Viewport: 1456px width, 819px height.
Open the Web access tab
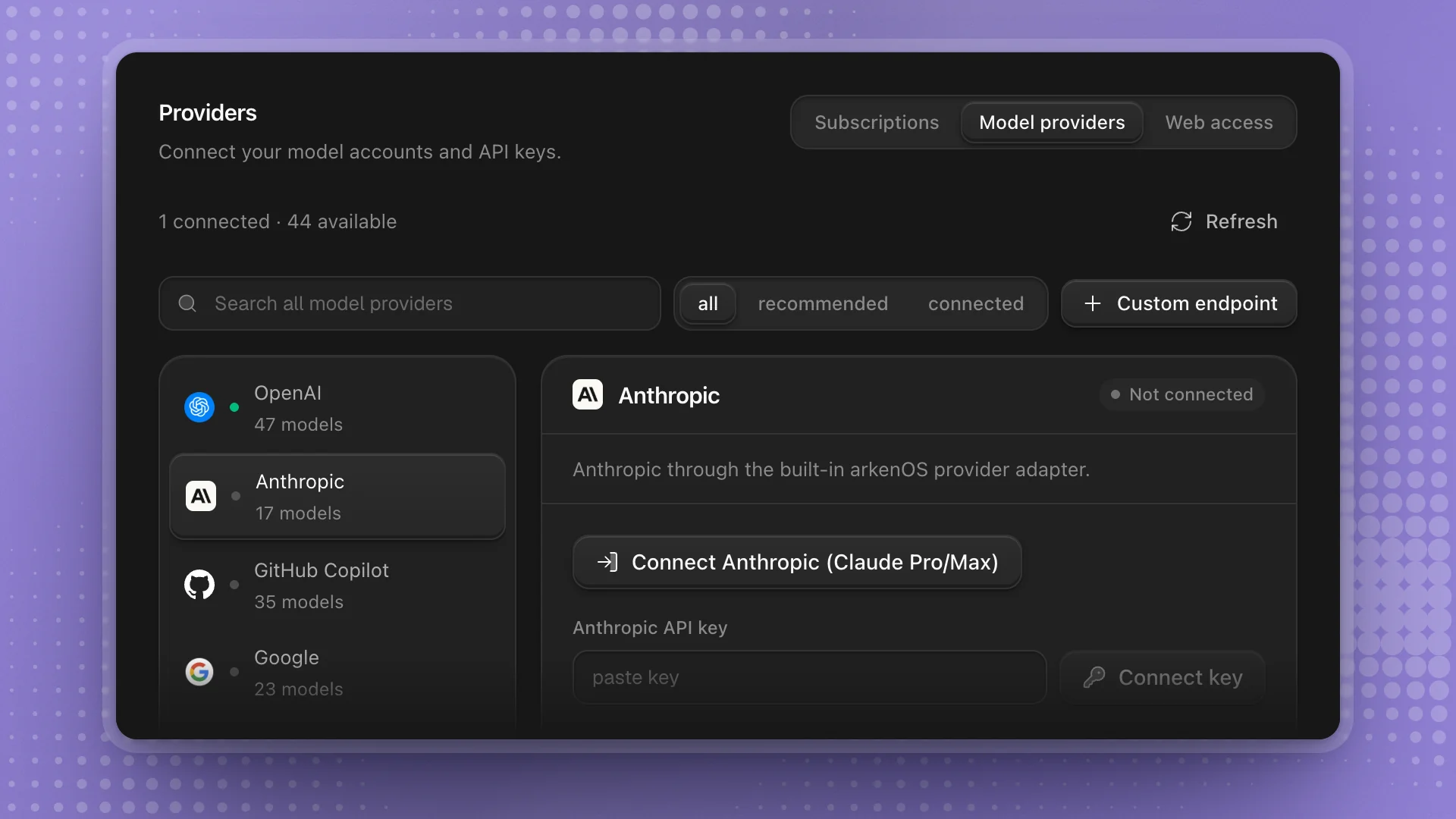pos(1219,122)
